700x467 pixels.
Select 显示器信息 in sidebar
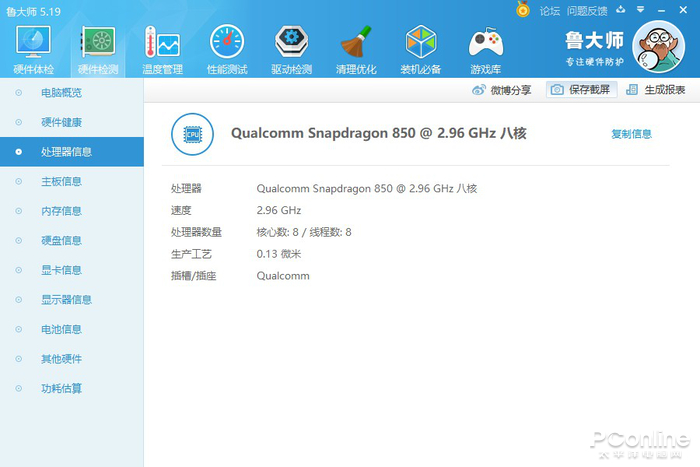[x=72, y=300]
